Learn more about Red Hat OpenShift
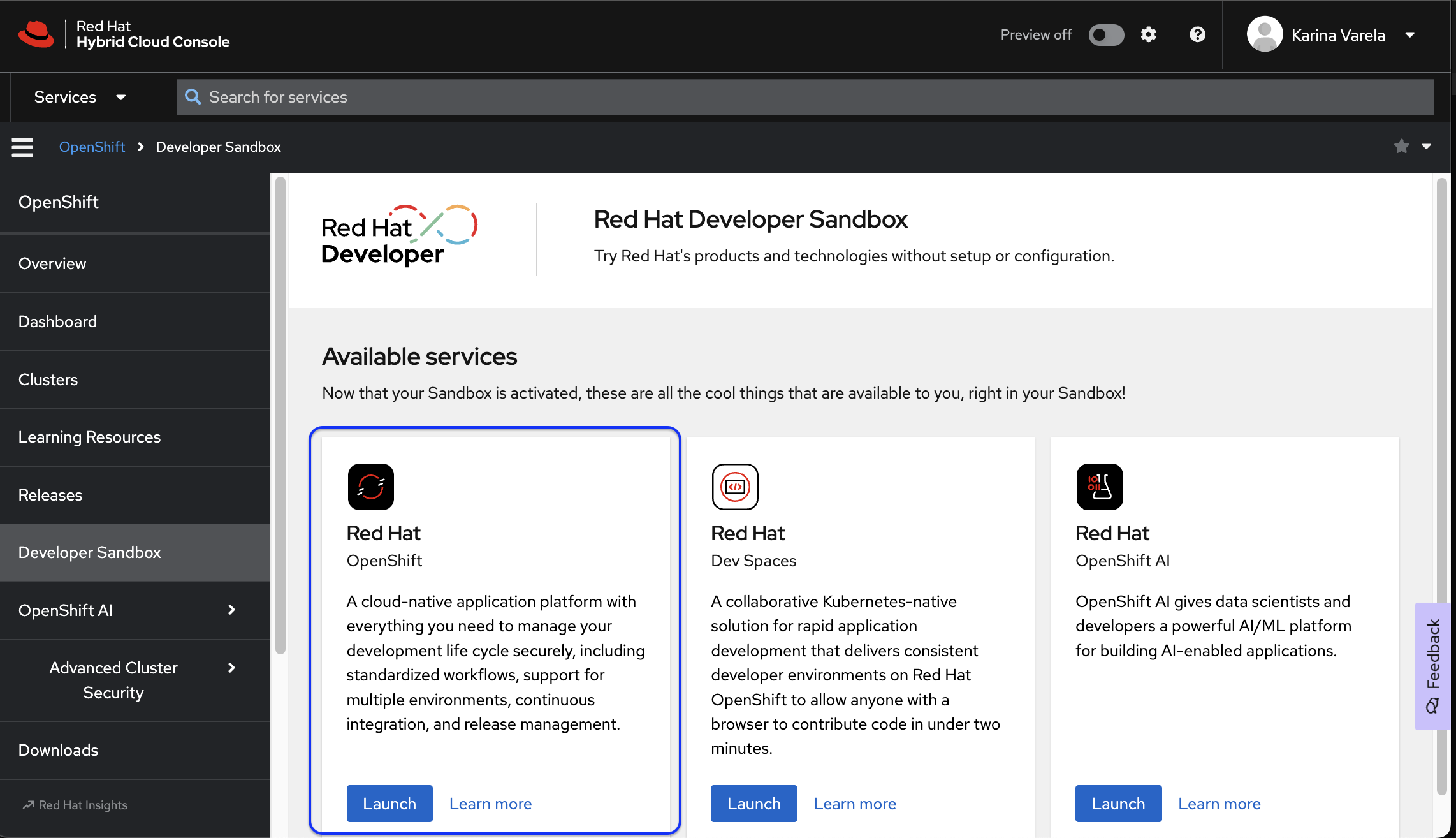 coord(490,804)
